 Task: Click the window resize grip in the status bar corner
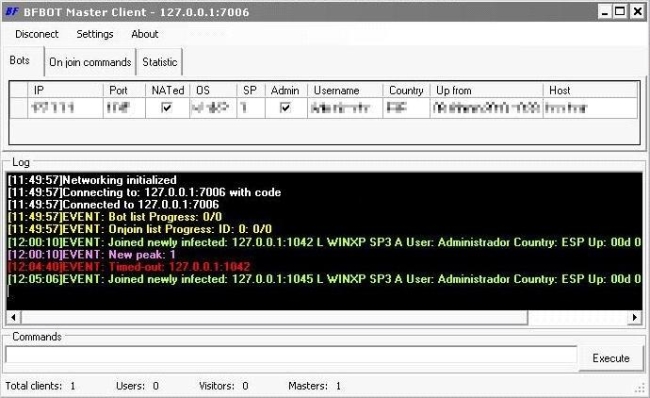point(640,388)
